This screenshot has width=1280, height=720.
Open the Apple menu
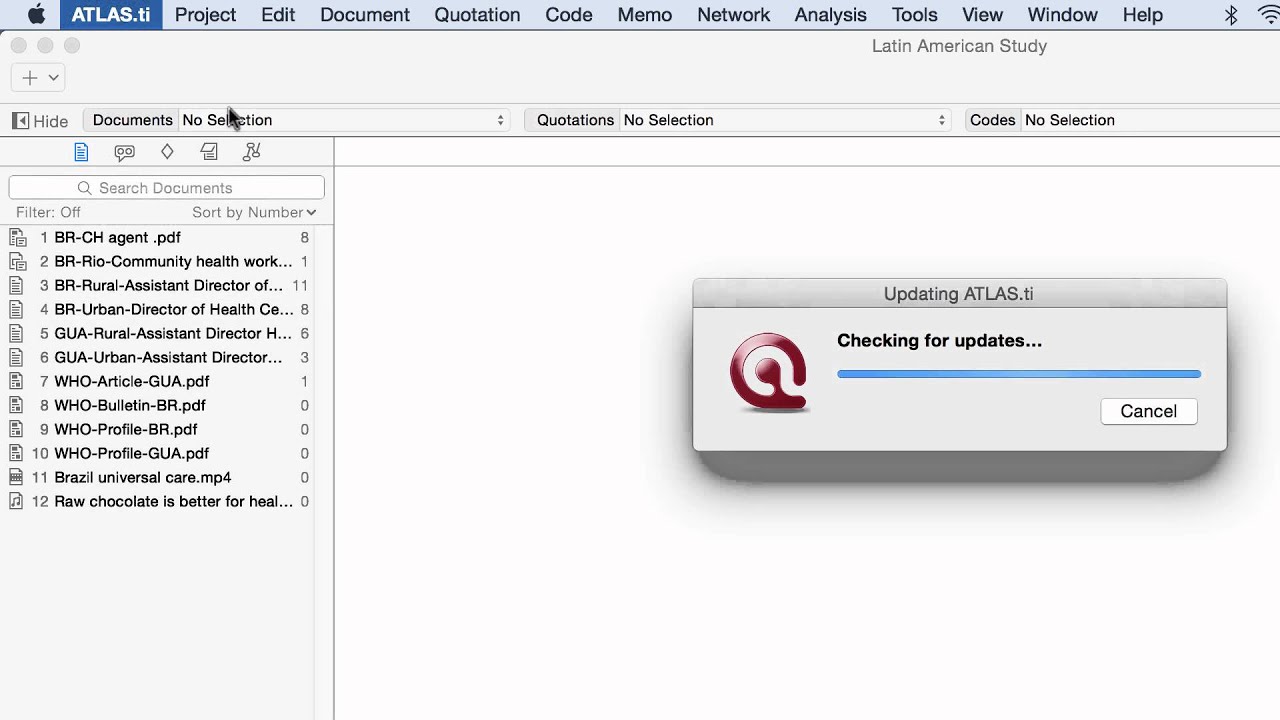click(36, 15)
